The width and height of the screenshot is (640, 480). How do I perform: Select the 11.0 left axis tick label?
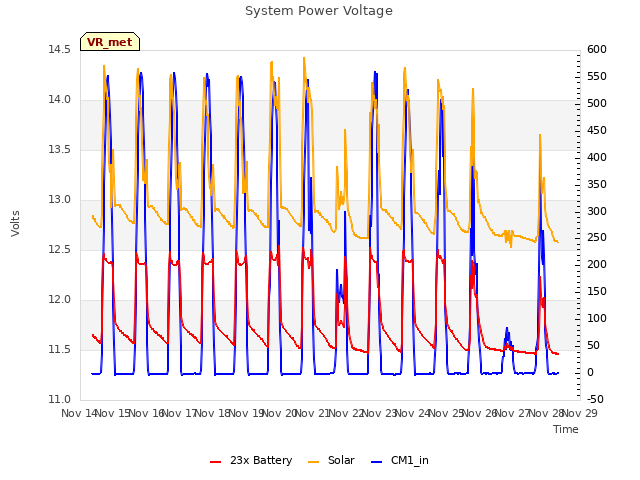click(60, 400)
